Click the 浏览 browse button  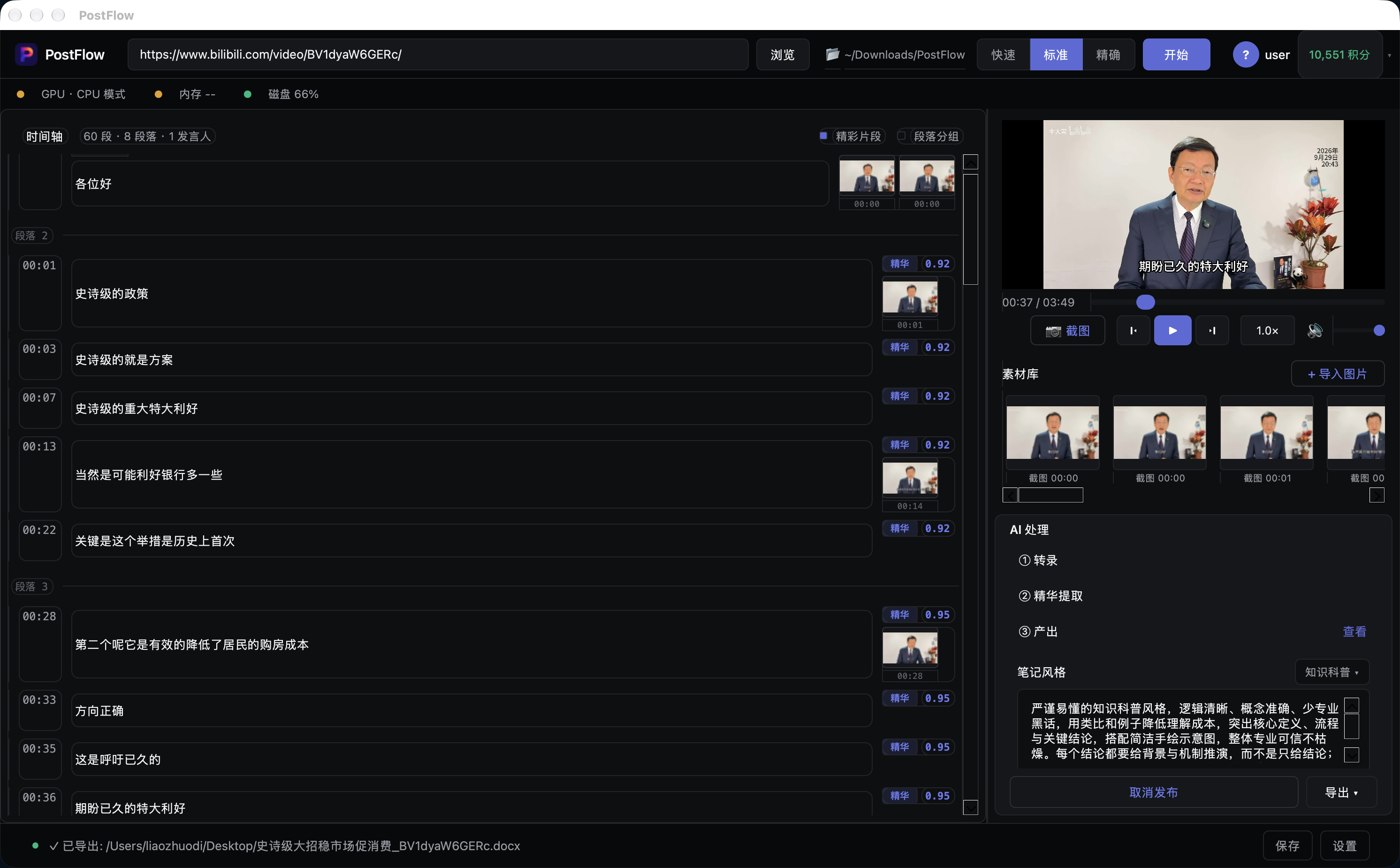783,54
